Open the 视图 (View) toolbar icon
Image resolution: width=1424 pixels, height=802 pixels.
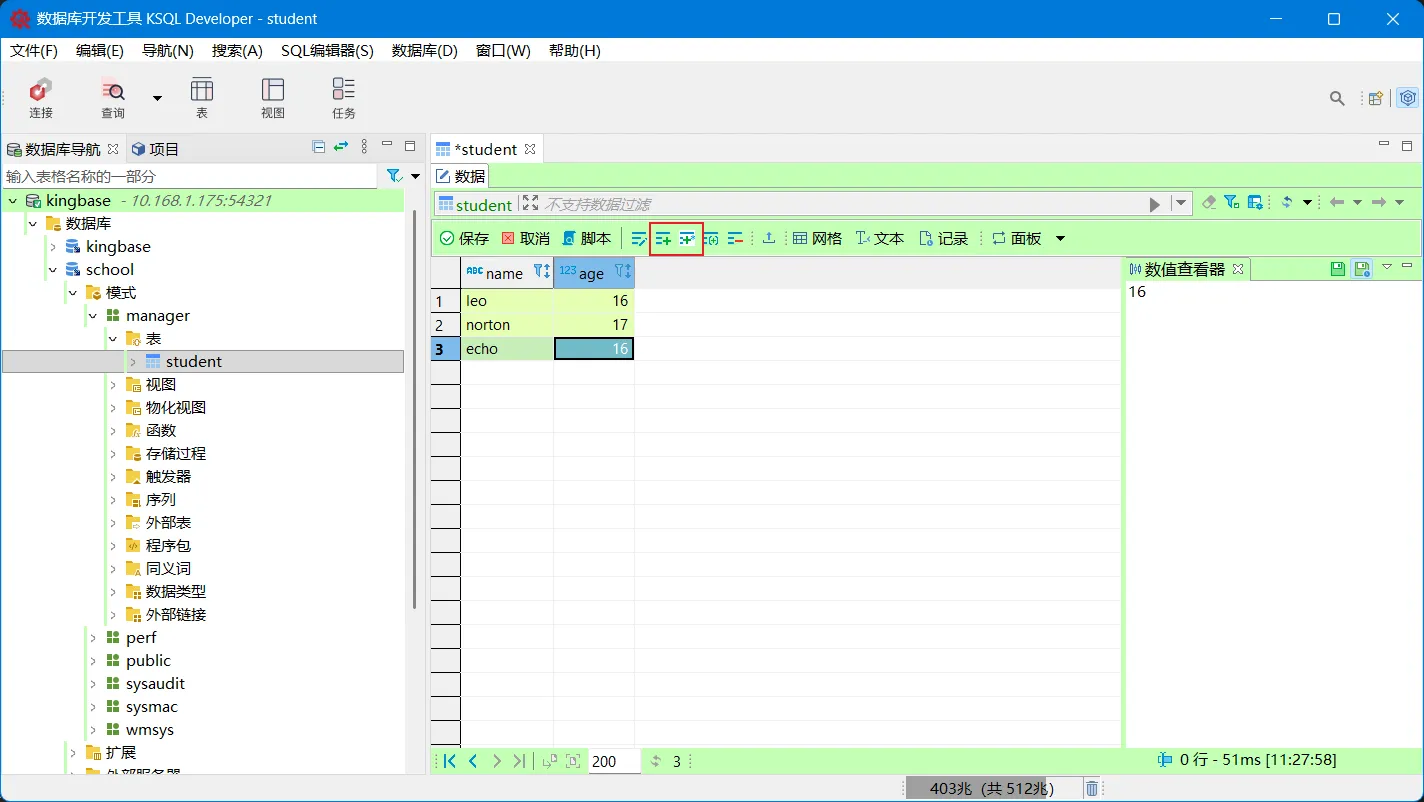tap(272, 97)
